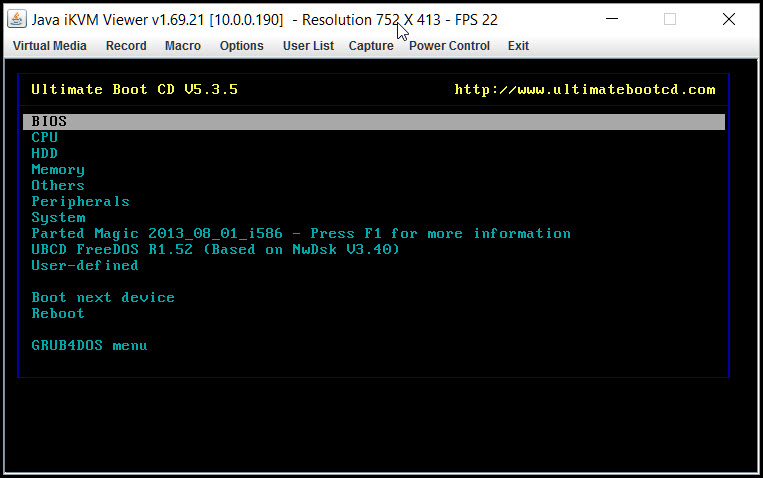Viewport: 763px width, 478px height.
Task: Select the Reboot entry in boot menu
Action: coord(58,313)
